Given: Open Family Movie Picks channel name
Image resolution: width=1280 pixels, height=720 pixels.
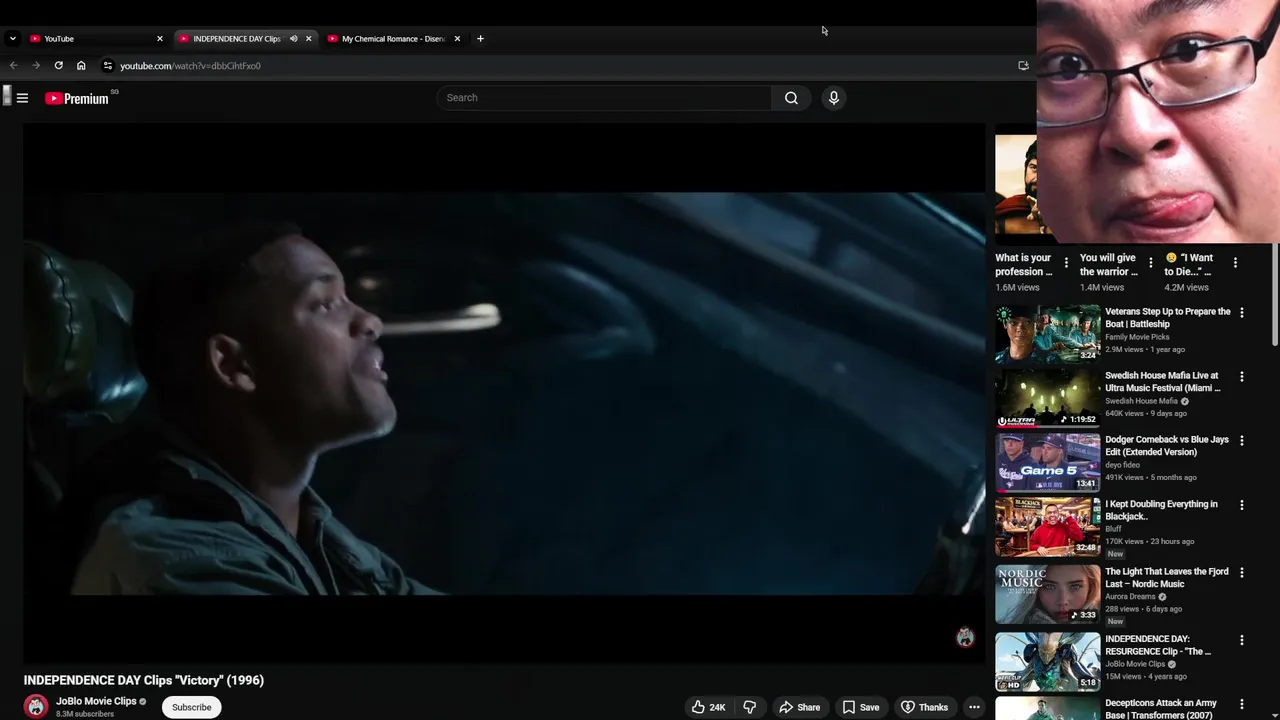Looking at the screenshot, I should click(1137, 337).
